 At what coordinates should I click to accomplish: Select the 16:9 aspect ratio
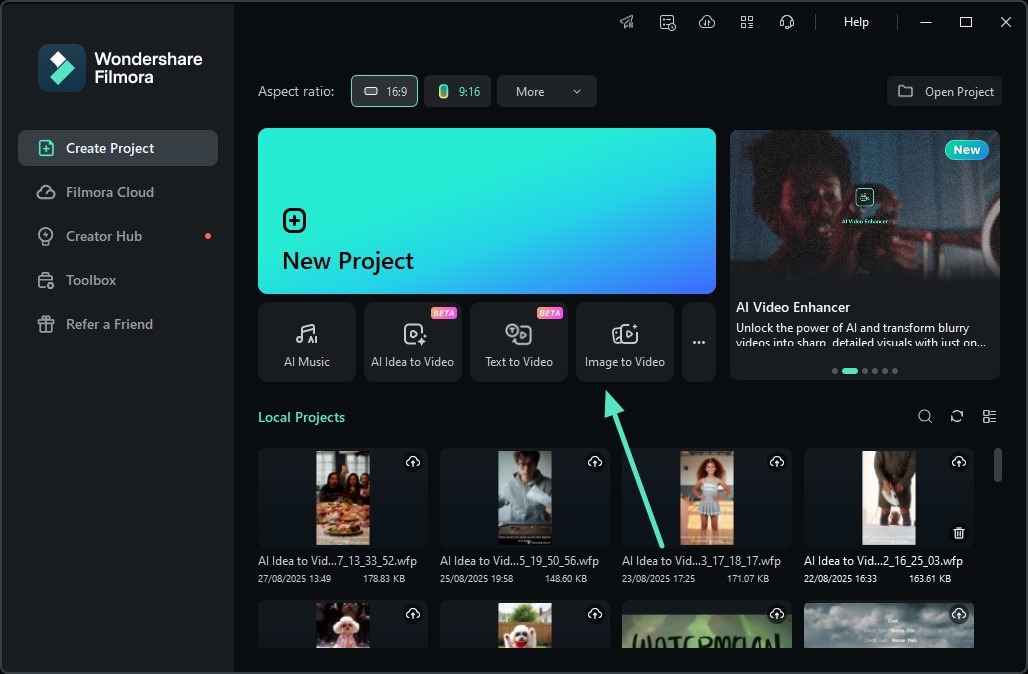pyautogui.click(x=384, y=91)
